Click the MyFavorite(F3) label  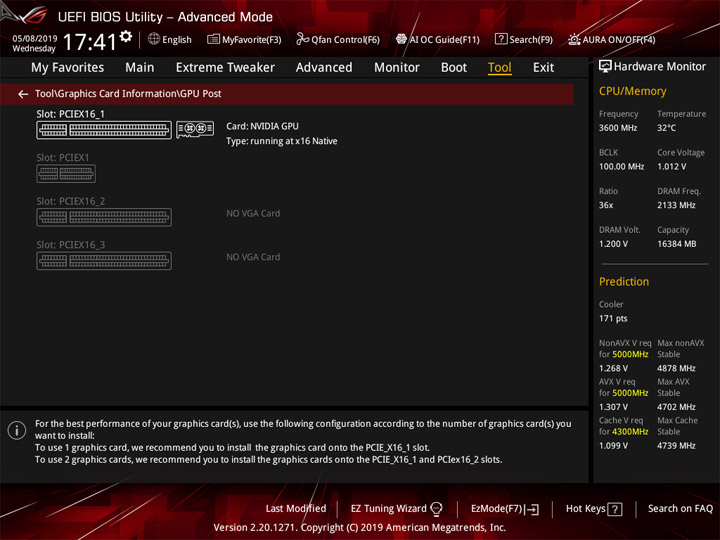pyautogui.click(x=251, y=40)
